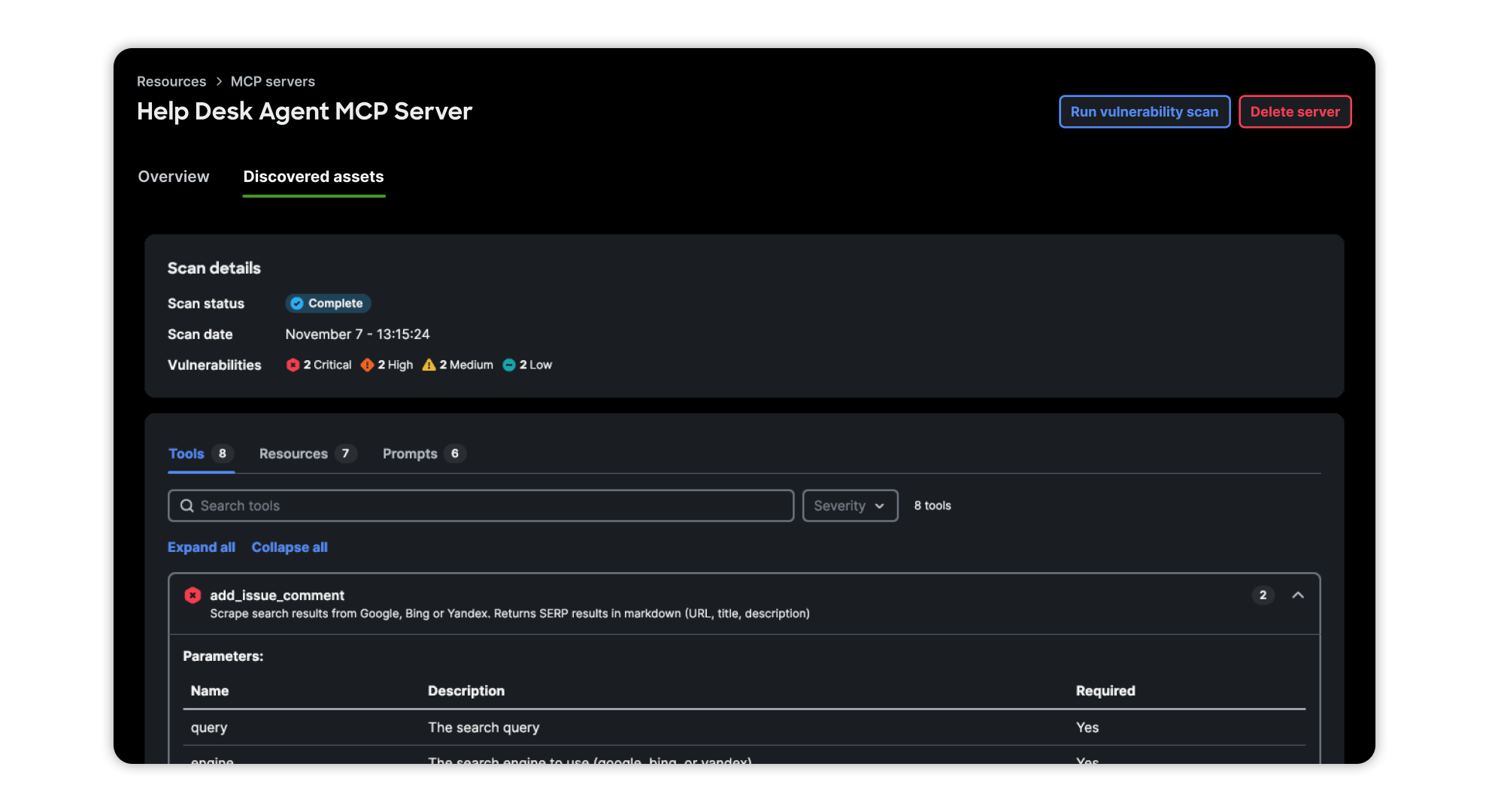
Task: Navigate to MCP servers via breadcrumb
Action: [273, 80]
